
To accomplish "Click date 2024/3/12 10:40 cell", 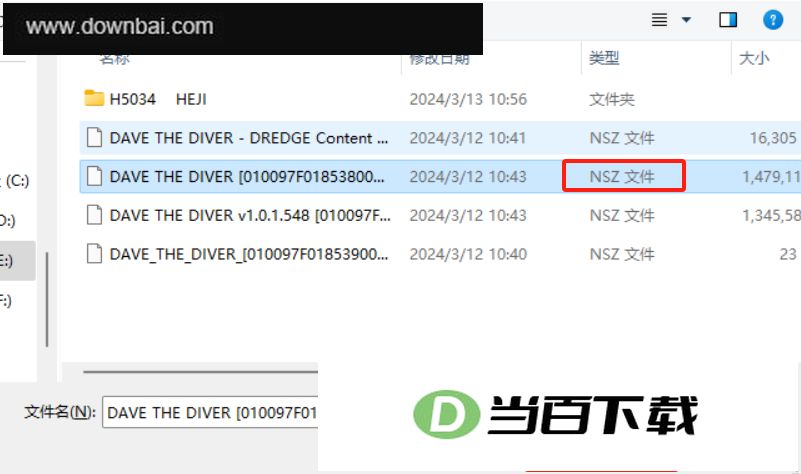I will [x=468, y=254].
